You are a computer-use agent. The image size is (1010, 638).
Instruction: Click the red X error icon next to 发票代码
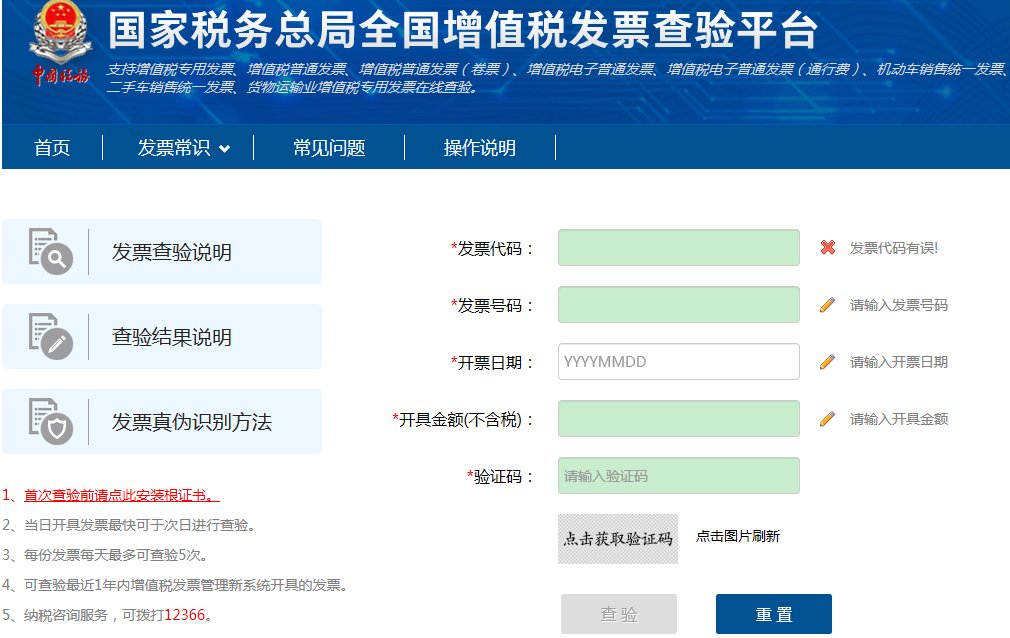(829, 247)
